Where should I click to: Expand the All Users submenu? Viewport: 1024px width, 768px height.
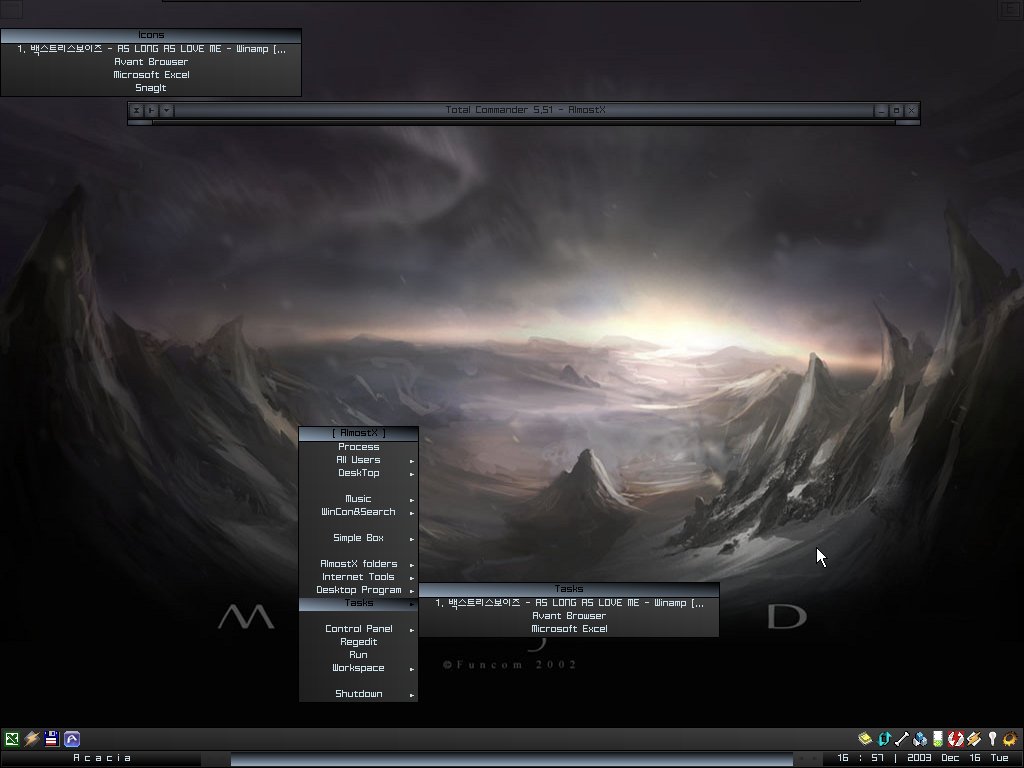[x=359, y=460]
